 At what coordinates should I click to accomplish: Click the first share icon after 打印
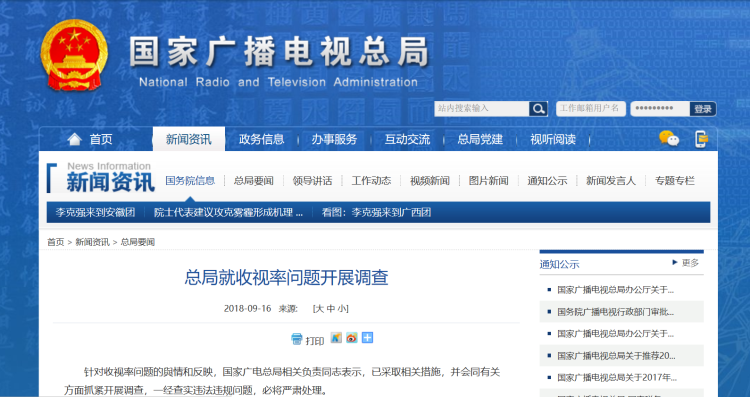click(336, 338)
